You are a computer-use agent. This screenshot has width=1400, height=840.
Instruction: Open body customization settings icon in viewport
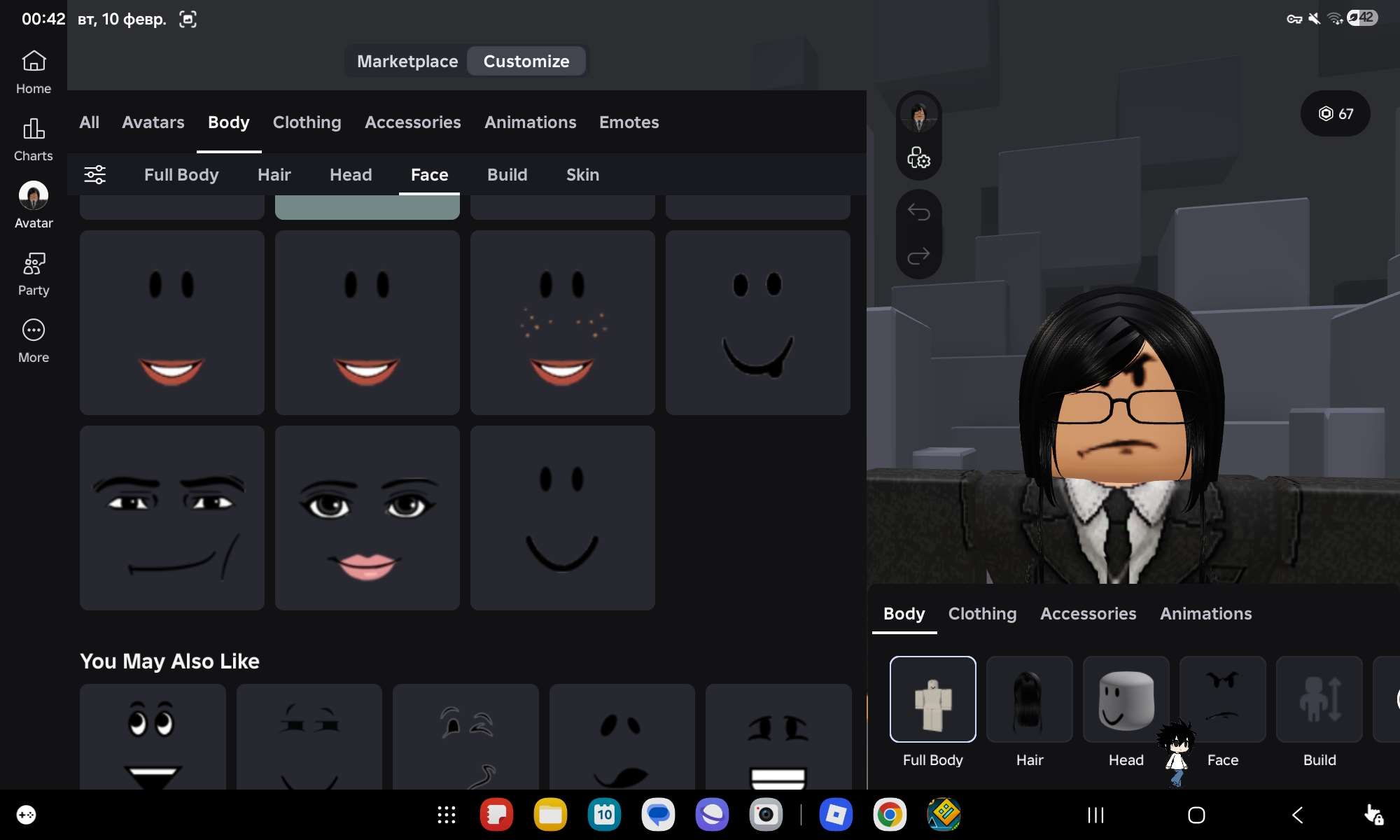point(919,160)
